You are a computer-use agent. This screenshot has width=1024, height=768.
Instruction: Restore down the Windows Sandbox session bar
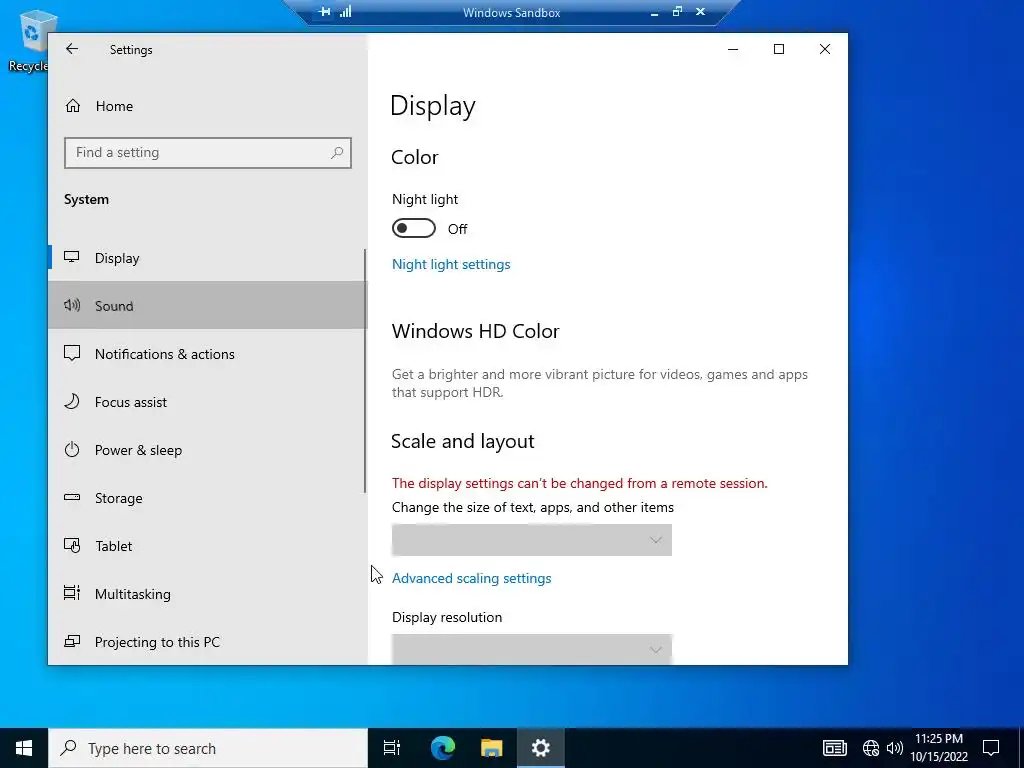point(677,11)
